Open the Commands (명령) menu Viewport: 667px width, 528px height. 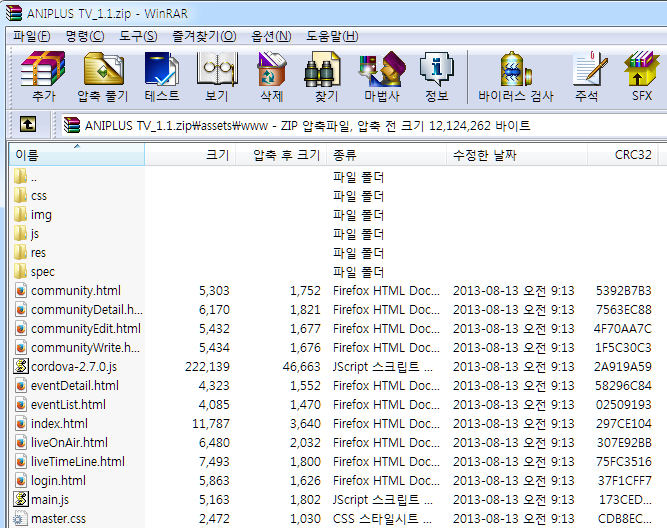pos(85,36)
